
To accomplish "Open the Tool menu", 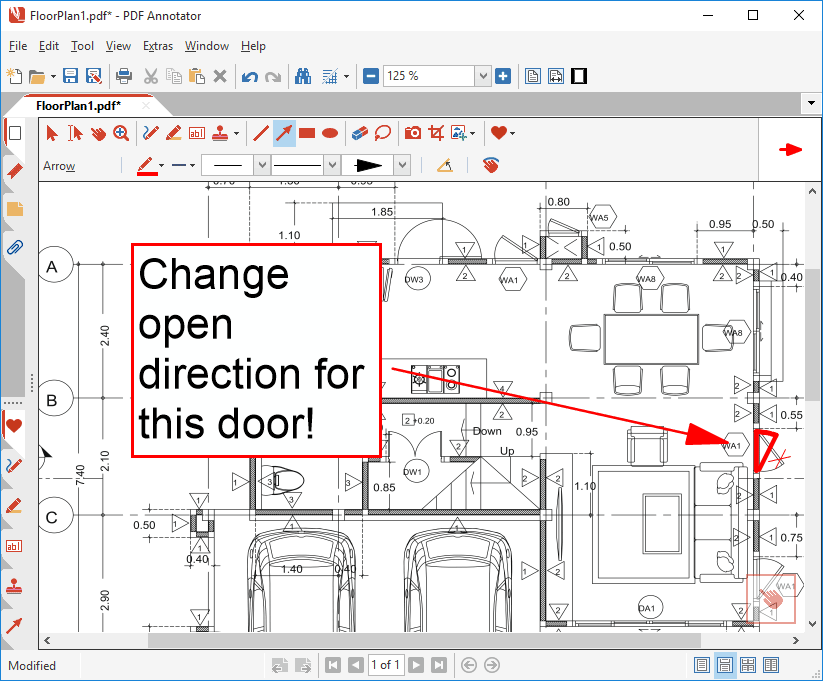I will [82, 46].
